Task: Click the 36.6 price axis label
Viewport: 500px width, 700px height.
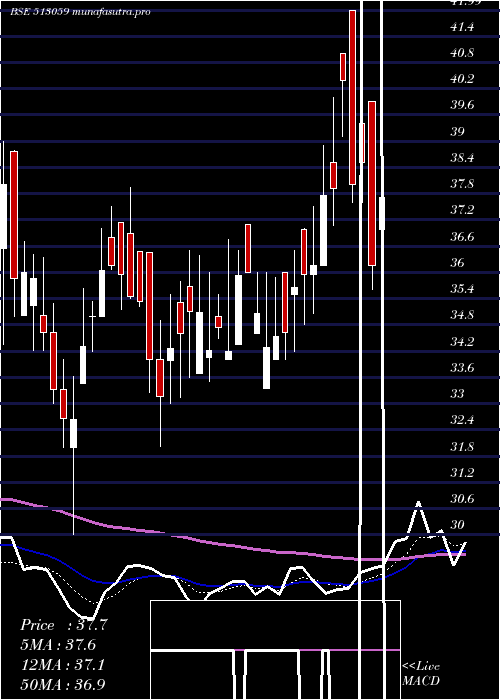Action: (x=462, y=237)
